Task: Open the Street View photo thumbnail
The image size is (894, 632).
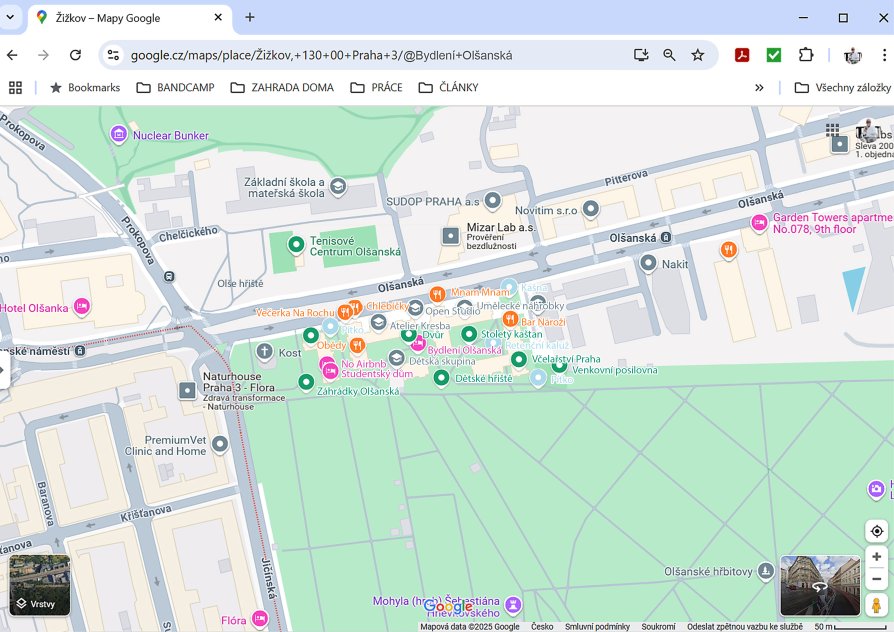Action: pos(820,585)
